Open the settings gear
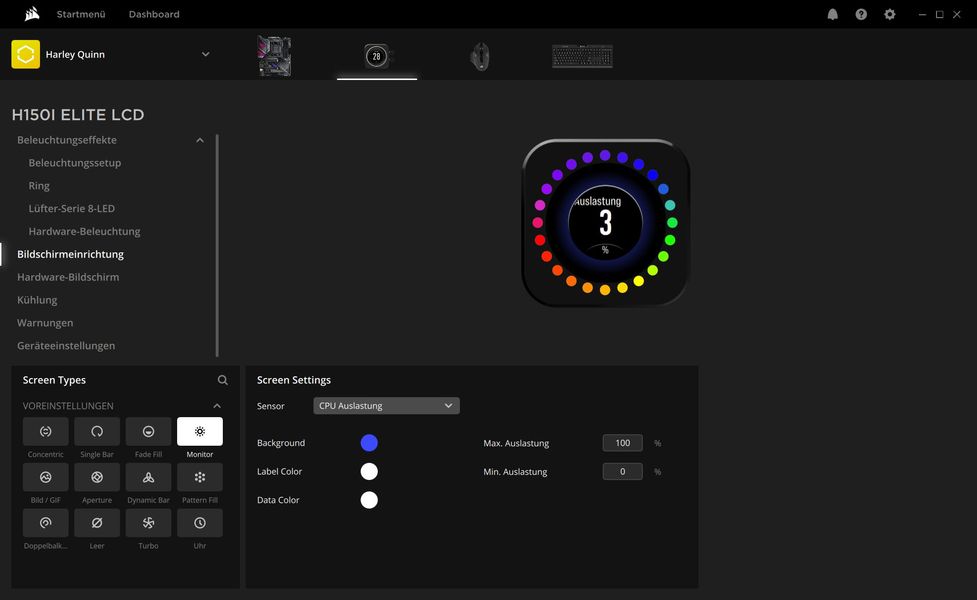The height and width of the screenshot is (600, 977). pyautogui.click(x=890, y=14)
